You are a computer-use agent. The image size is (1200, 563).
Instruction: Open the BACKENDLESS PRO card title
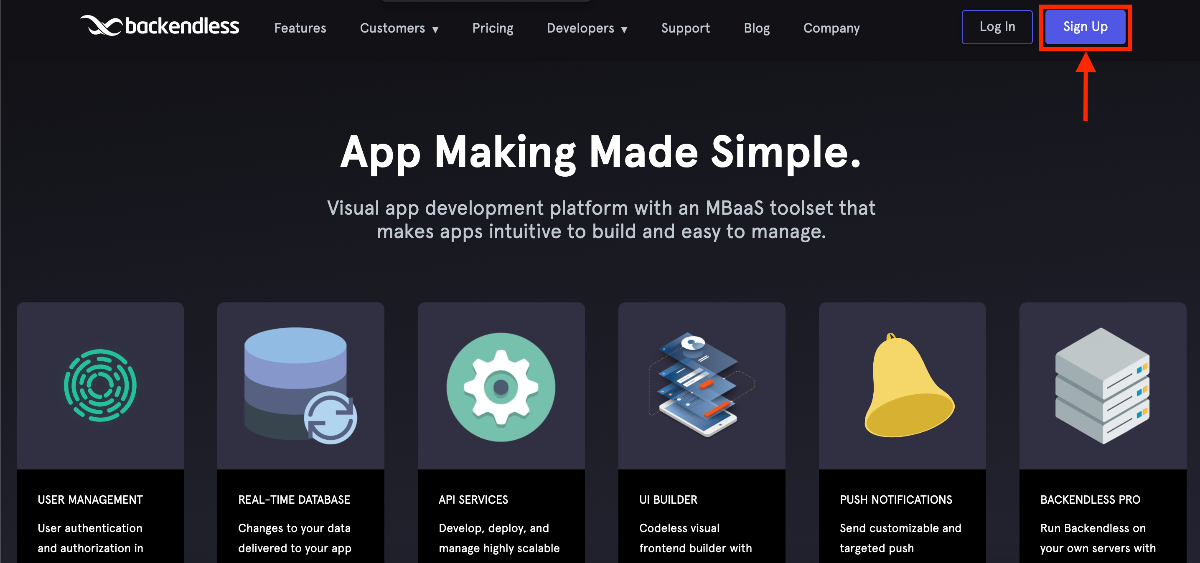tap(1090, 499)
